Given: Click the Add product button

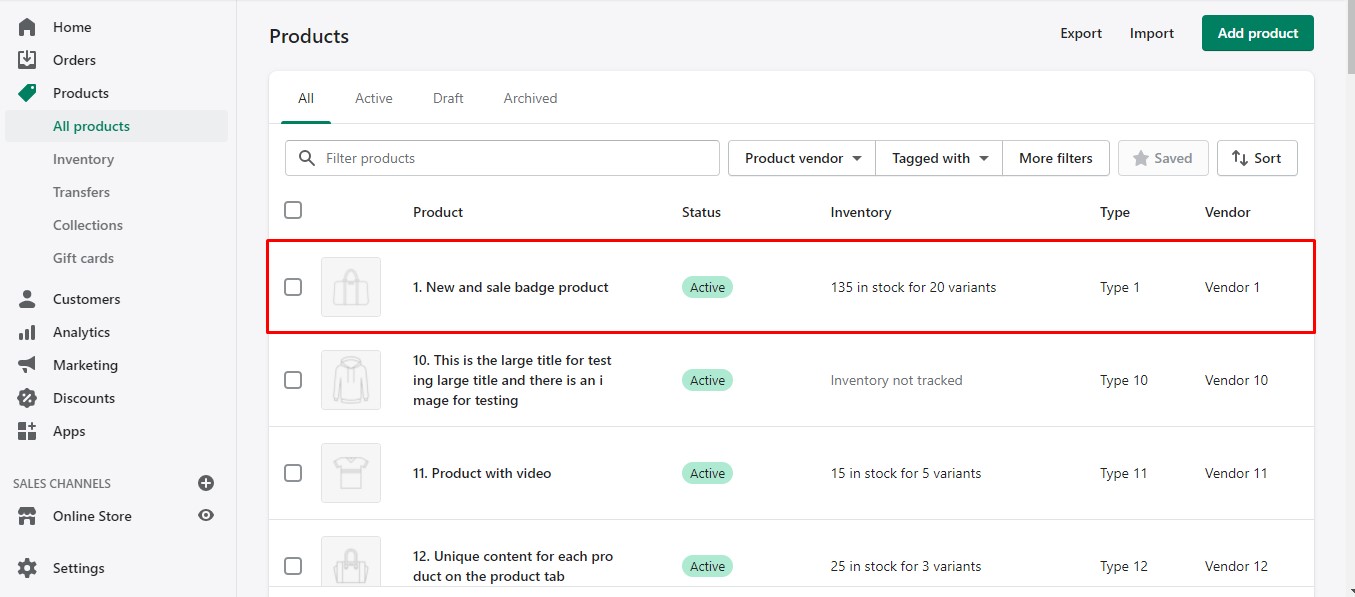Looking at the screenshot, I should point(1257,33).
